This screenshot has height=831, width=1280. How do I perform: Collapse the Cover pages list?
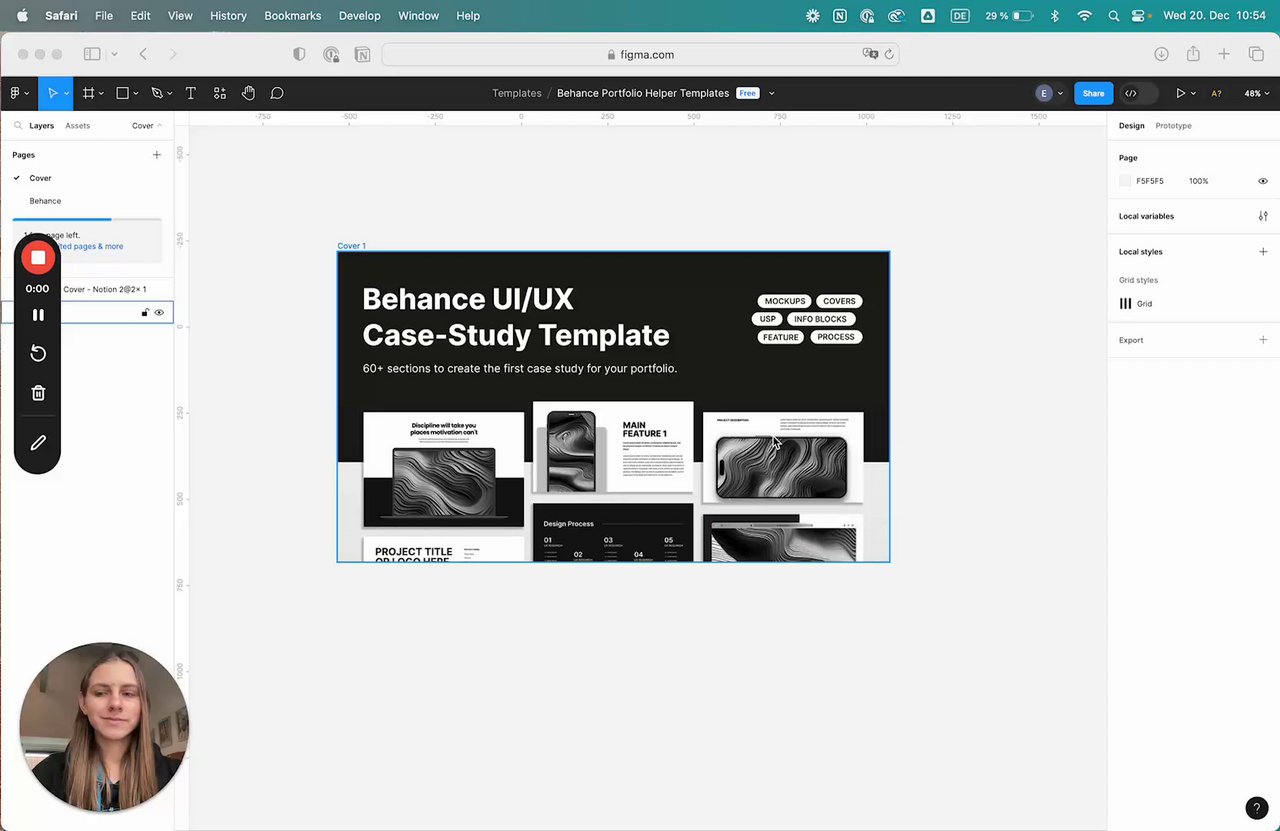146,126
